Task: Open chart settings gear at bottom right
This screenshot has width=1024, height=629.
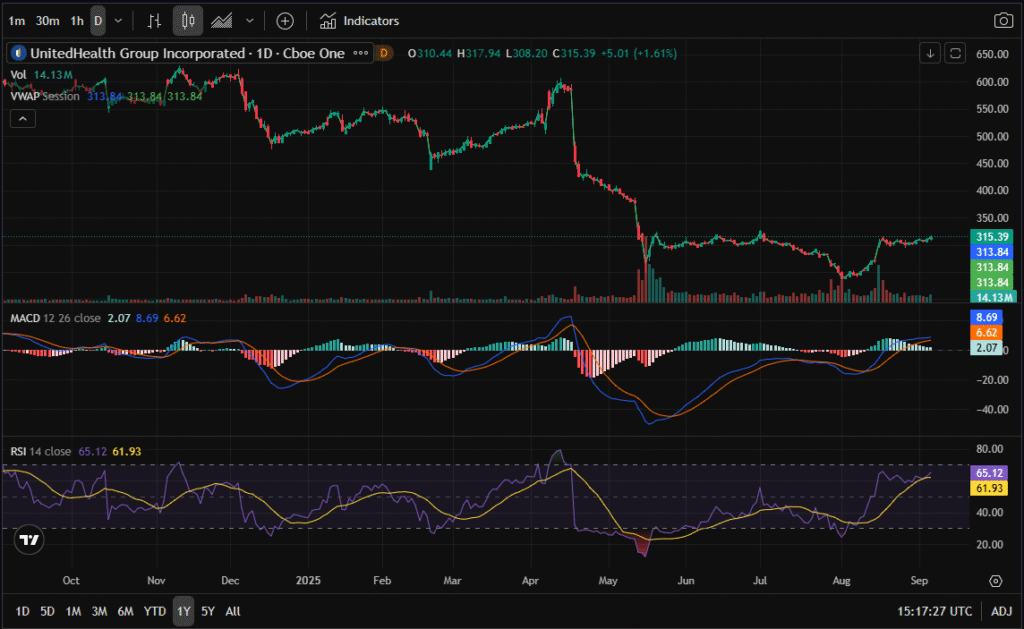Action: click(995, 580)
